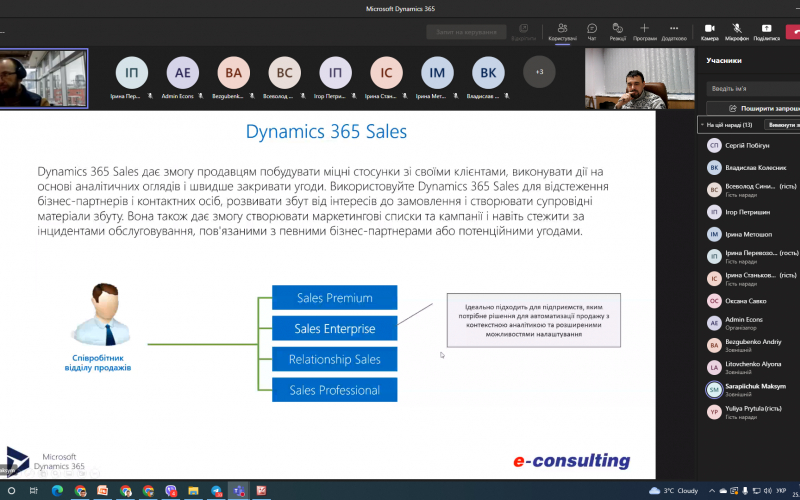This screenshot has height=500, width=800.
Task: Open Viber from the taskbar
Action: (170, 491)
